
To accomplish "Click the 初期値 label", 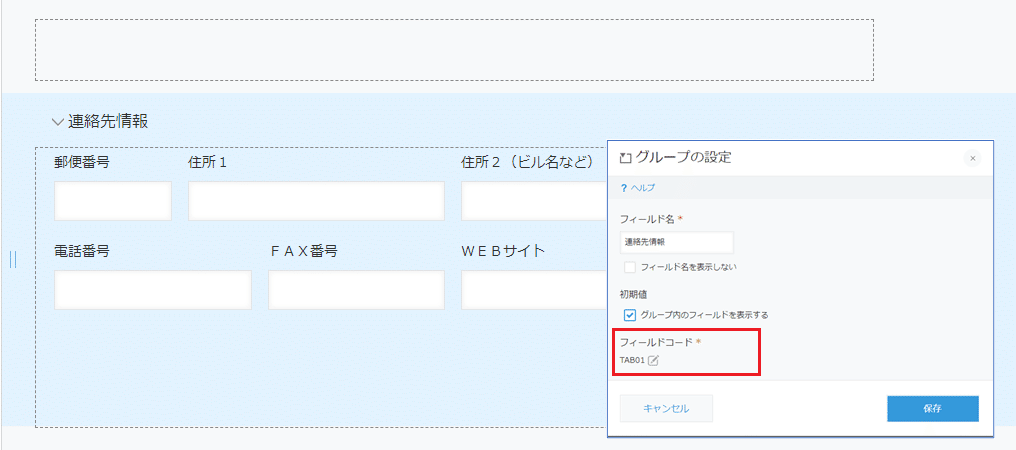I will (x=633, y=294).
